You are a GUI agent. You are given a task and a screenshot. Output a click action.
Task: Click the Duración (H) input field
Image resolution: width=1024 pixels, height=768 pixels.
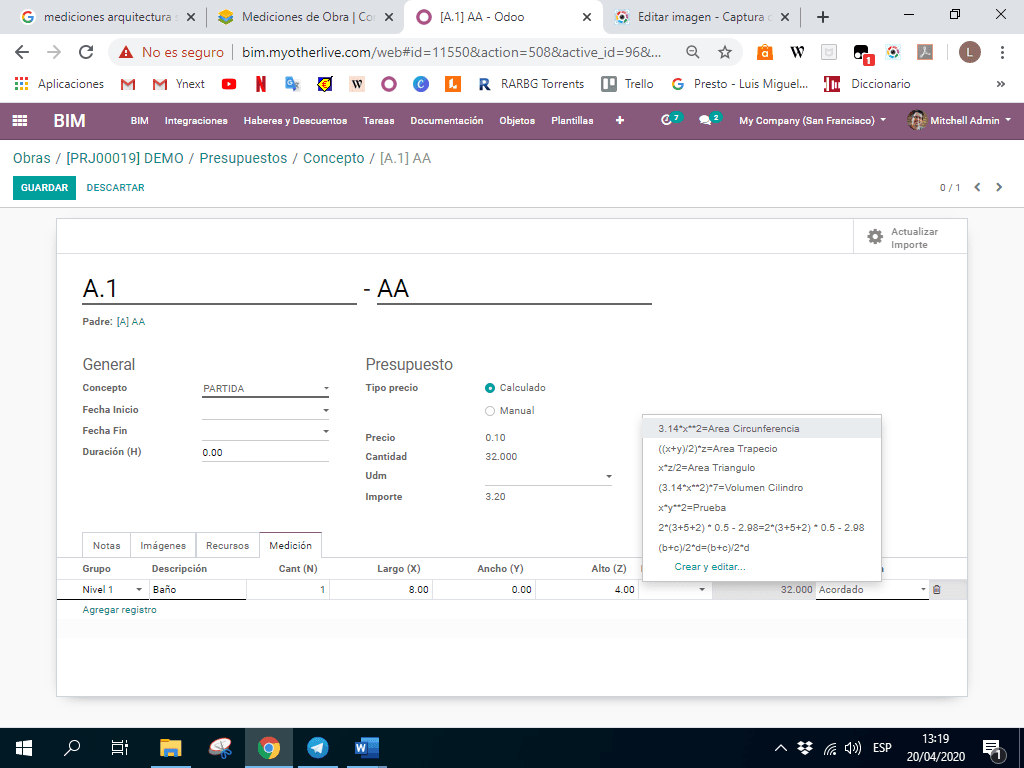tap(265, 453)
